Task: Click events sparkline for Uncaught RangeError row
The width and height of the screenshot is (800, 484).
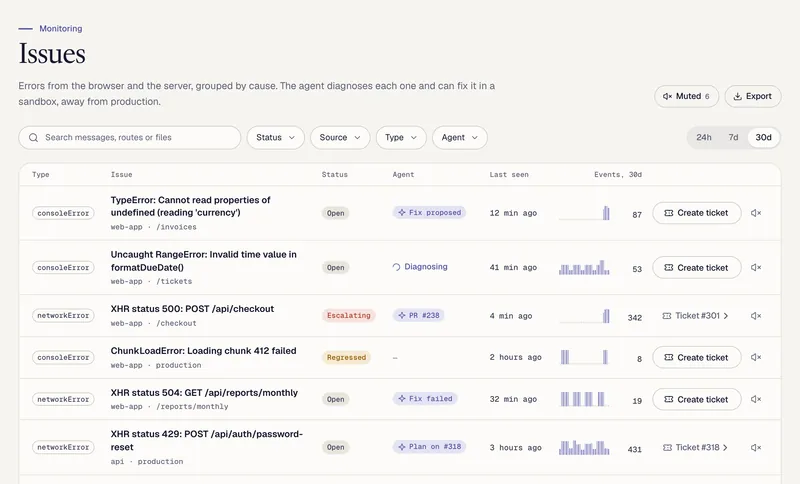Action: pos(584,268)
